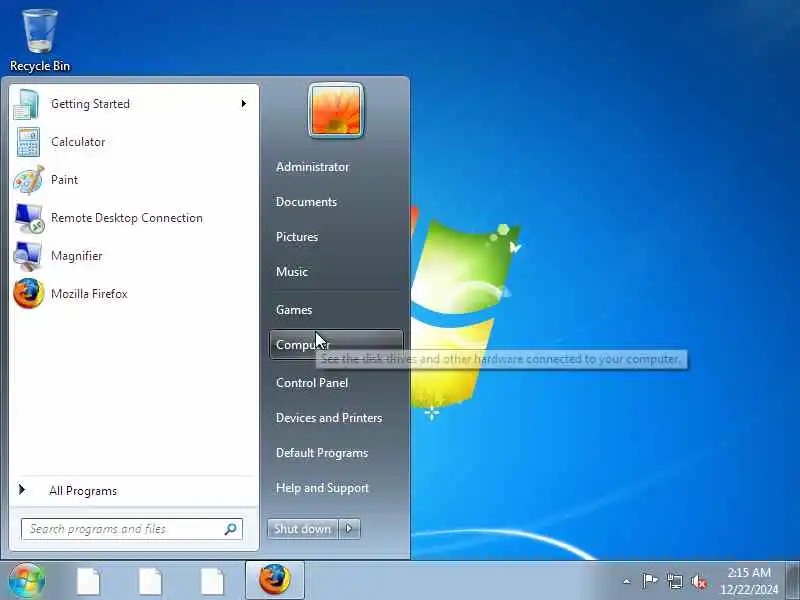Screen dimensions: 800x600
Task: Select the Getting Started label text
Action: pyautogui.click(x=90, y=104)
